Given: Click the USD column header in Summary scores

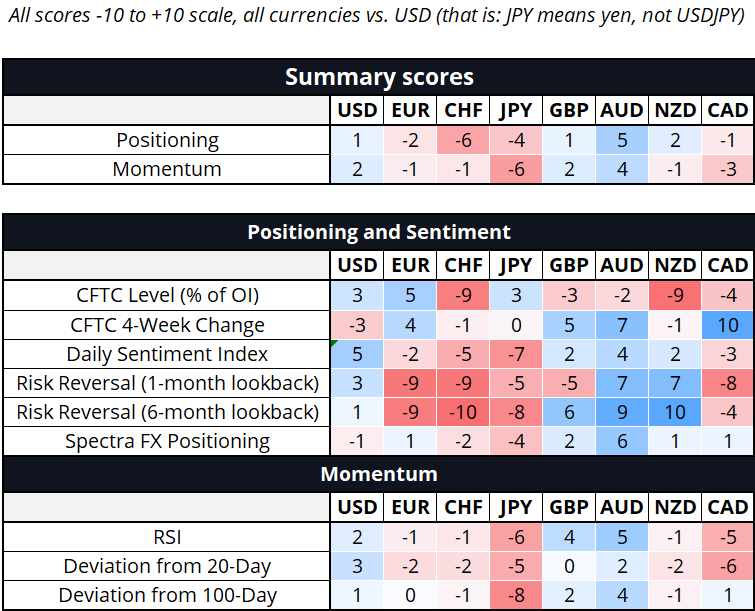Looking at the screenshot, I should click(x=357, y=111).
